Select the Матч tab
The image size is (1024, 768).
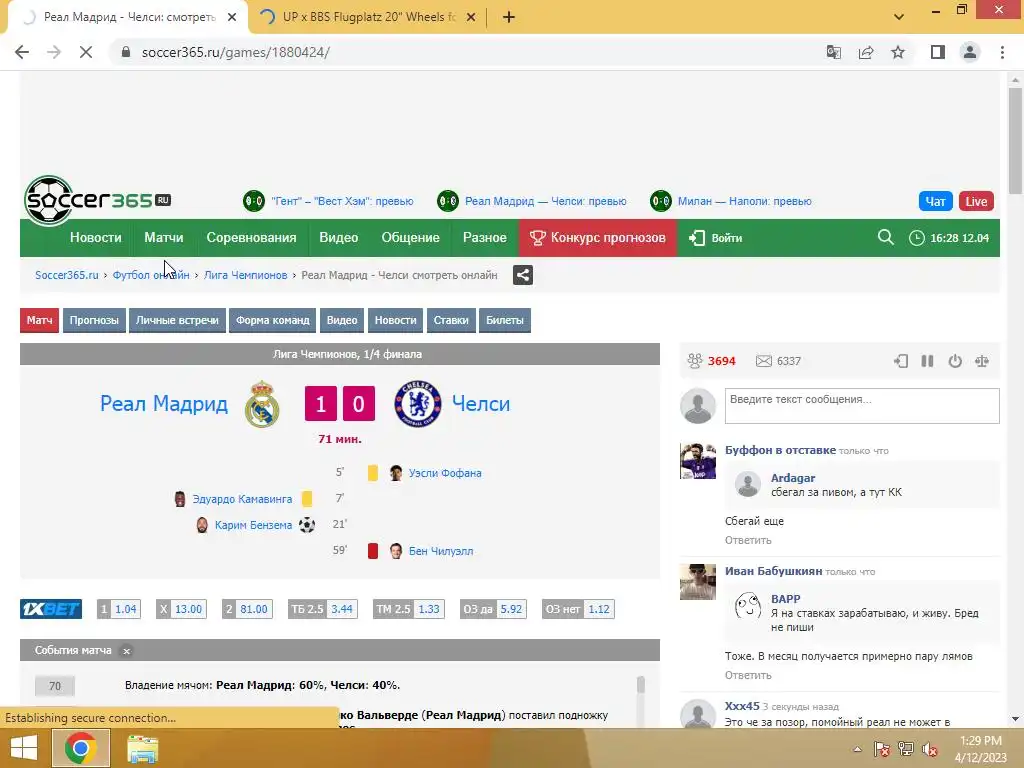pos(39,320)
